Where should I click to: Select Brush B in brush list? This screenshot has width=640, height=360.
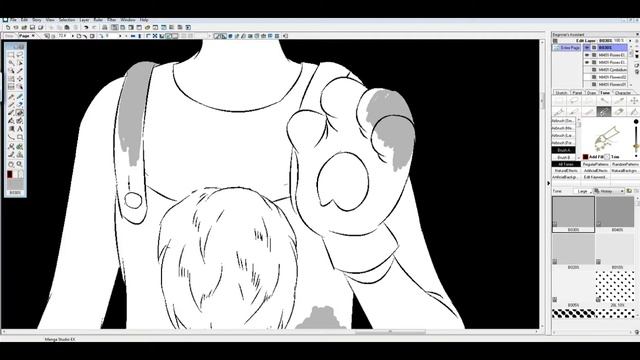[564, 157]
